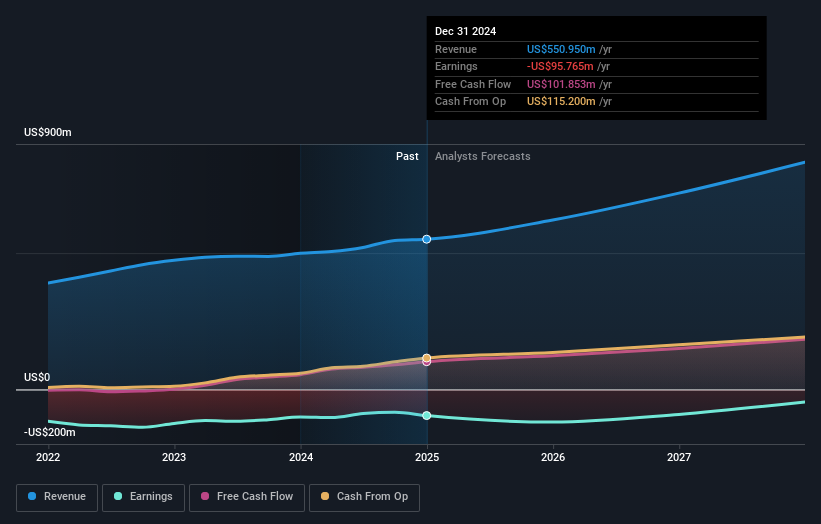Toggle the Free Cash Flow legend series
Viewport: 821px width, 524px height.
click(247, 497)
